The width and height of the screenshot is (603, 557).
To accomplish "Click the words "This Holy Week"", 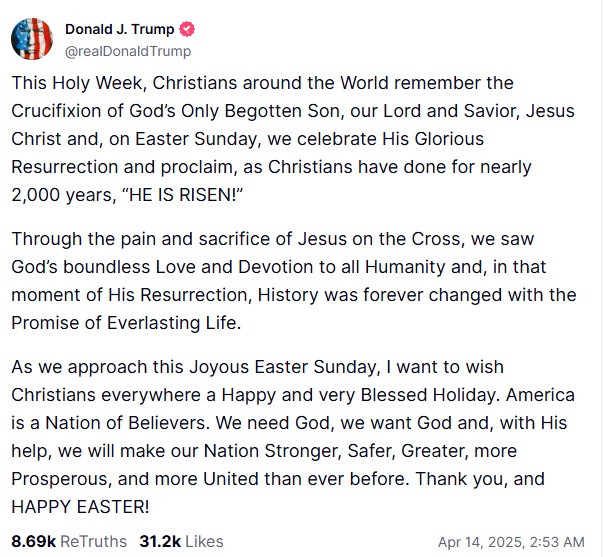I will tap(79, 83).
